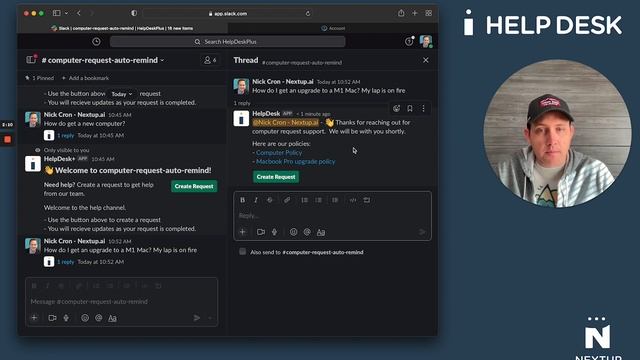Viewport: 640px width, 360px height.
Task: Add reaction to HelpDesk thread message
Action: [x=396, y=108]
